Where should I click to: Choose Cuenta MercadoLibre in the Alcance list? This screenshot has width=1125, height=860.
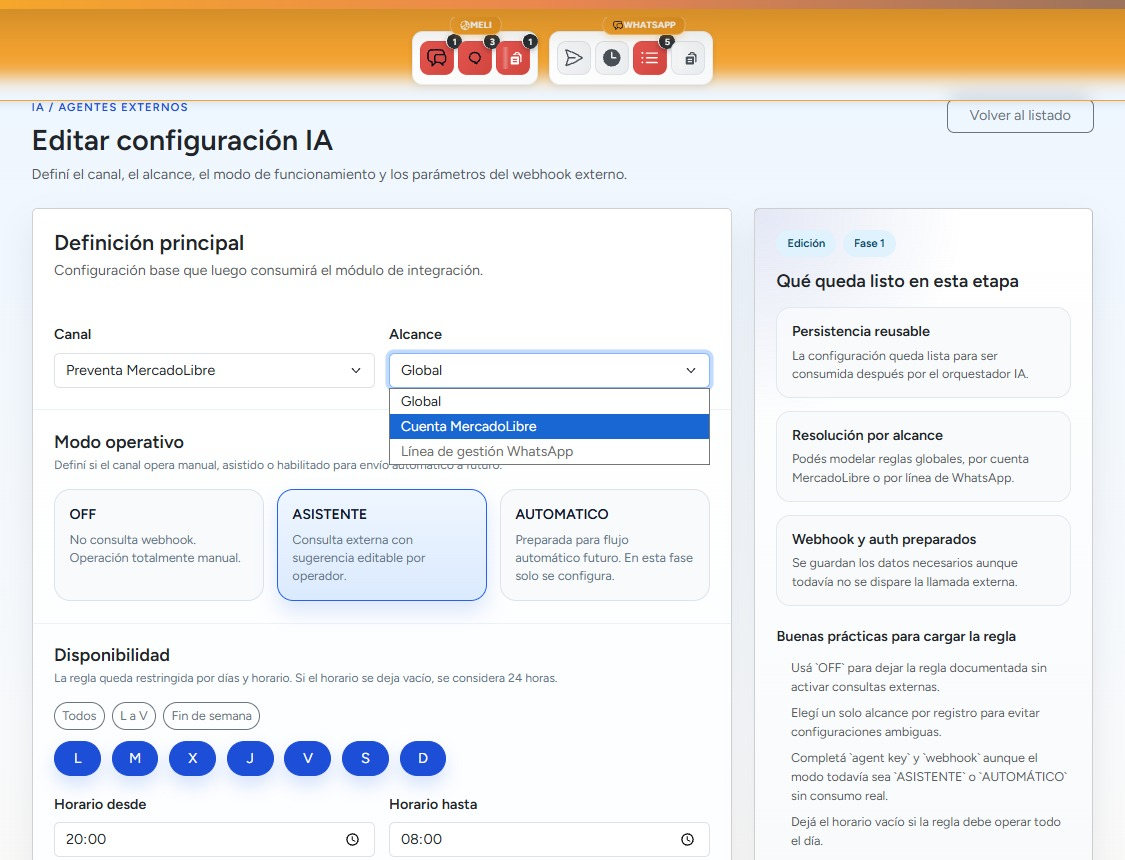[x=549, y=426]
